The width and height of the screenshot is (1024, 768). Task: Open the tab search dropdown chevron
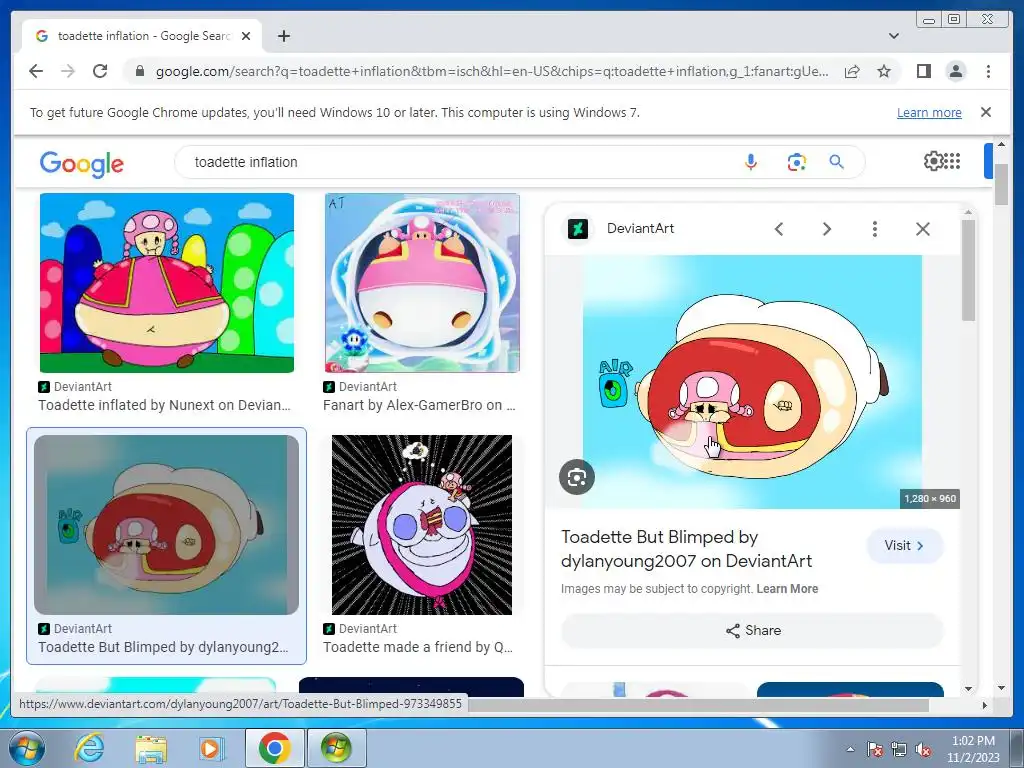click(x=893, y=36)
